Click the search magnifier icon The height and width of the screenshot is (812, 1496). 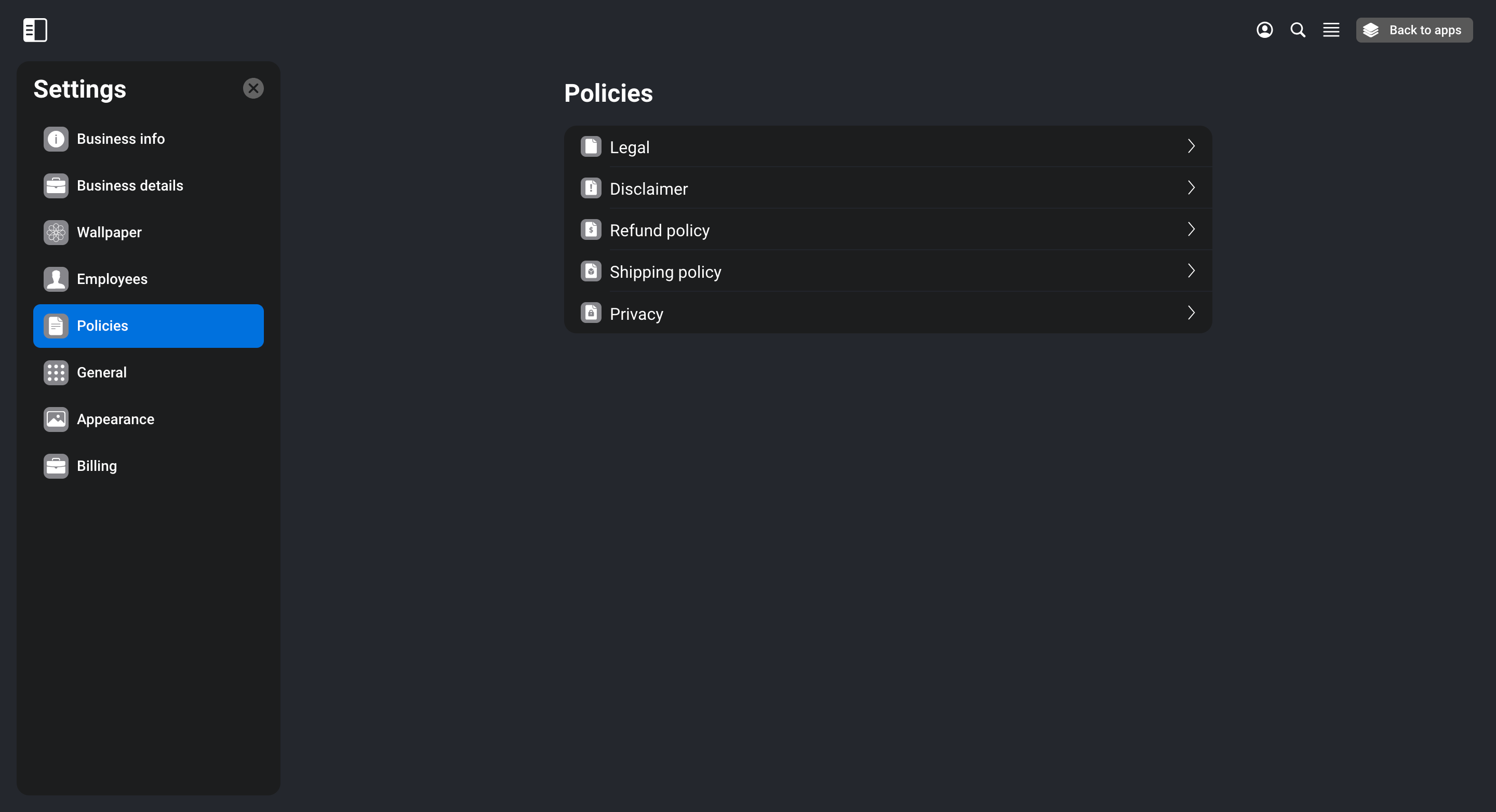pos(1298,30)
